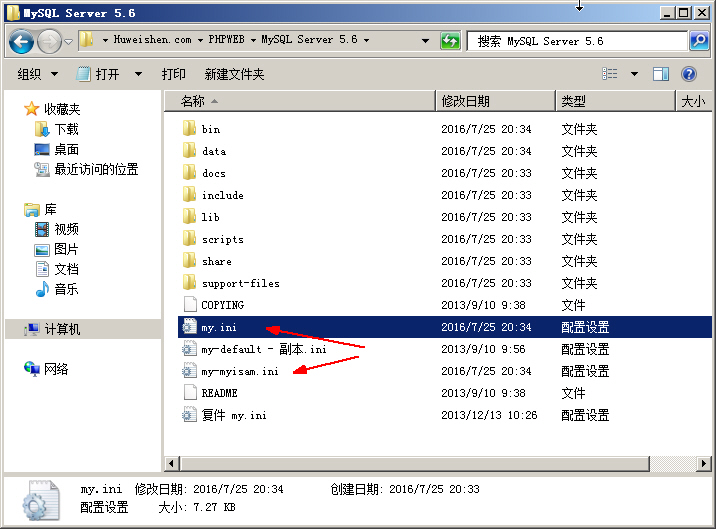Expand the 组织 (Organize) menu
Viewport: 716px width, 529px height.
(38, 74)
